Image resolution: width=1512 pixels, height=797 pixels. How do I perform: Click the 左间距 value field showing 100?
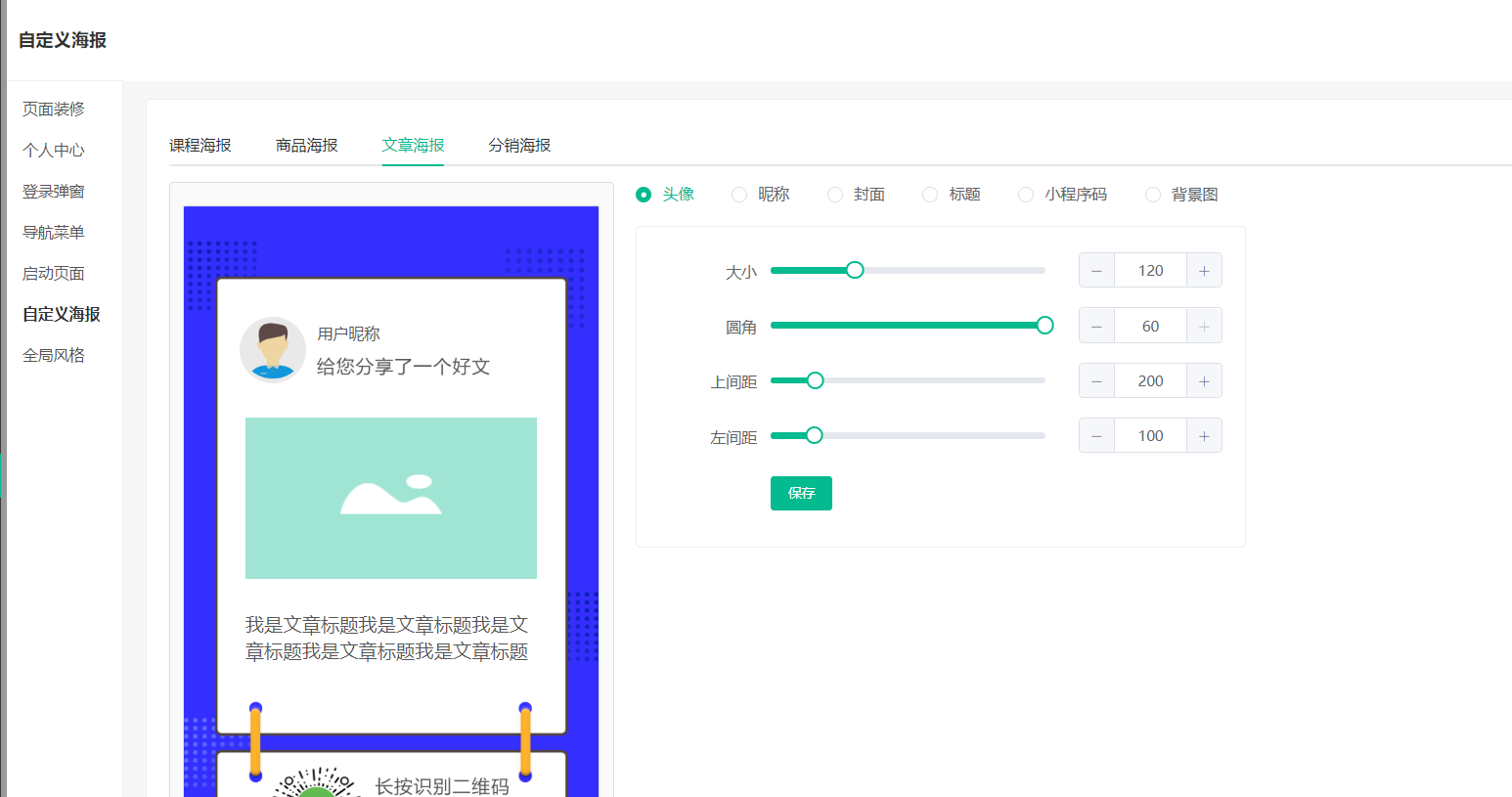1150,436
